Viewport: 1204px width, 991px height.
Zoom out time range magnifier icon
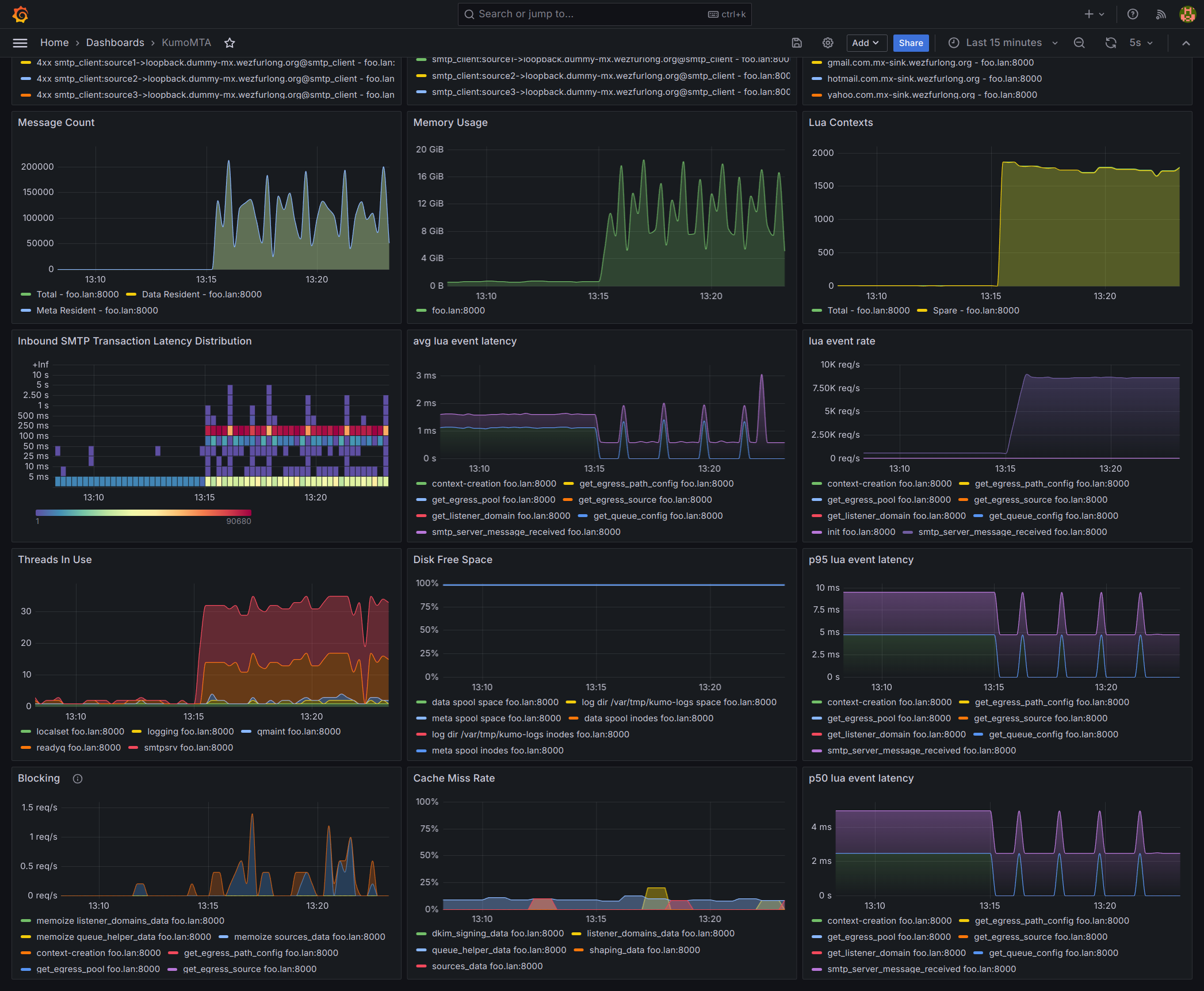(1079, 43)
